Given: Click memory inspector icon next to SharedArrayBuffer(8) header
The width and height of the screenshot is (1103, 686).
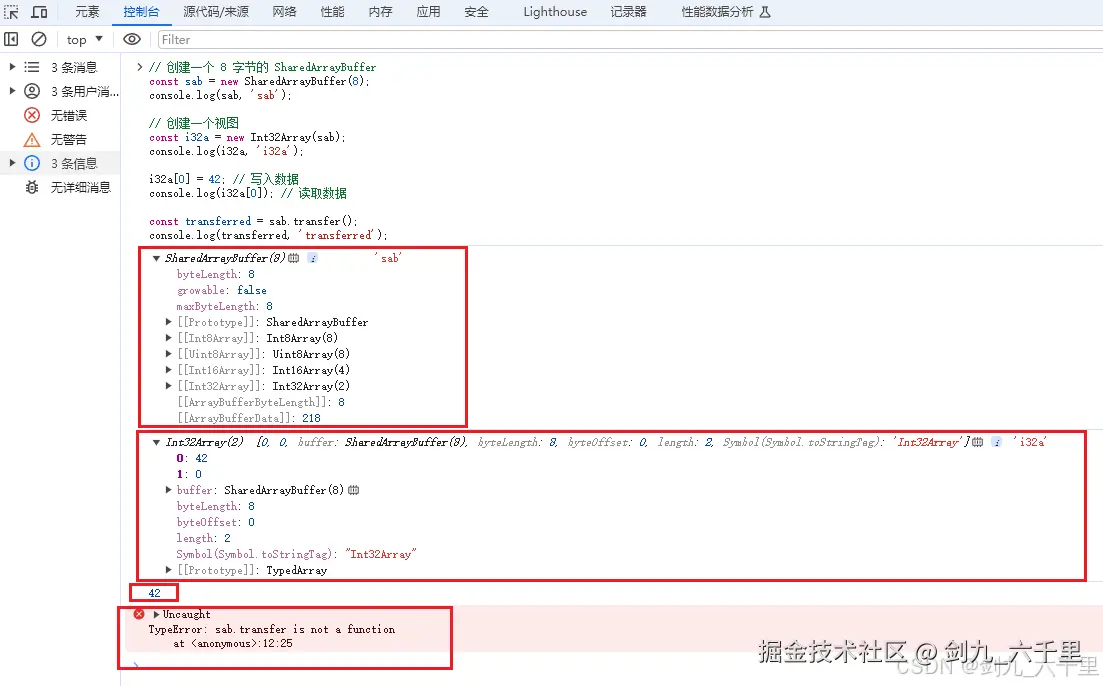Looking at the screenshot, I should point(293,258).
